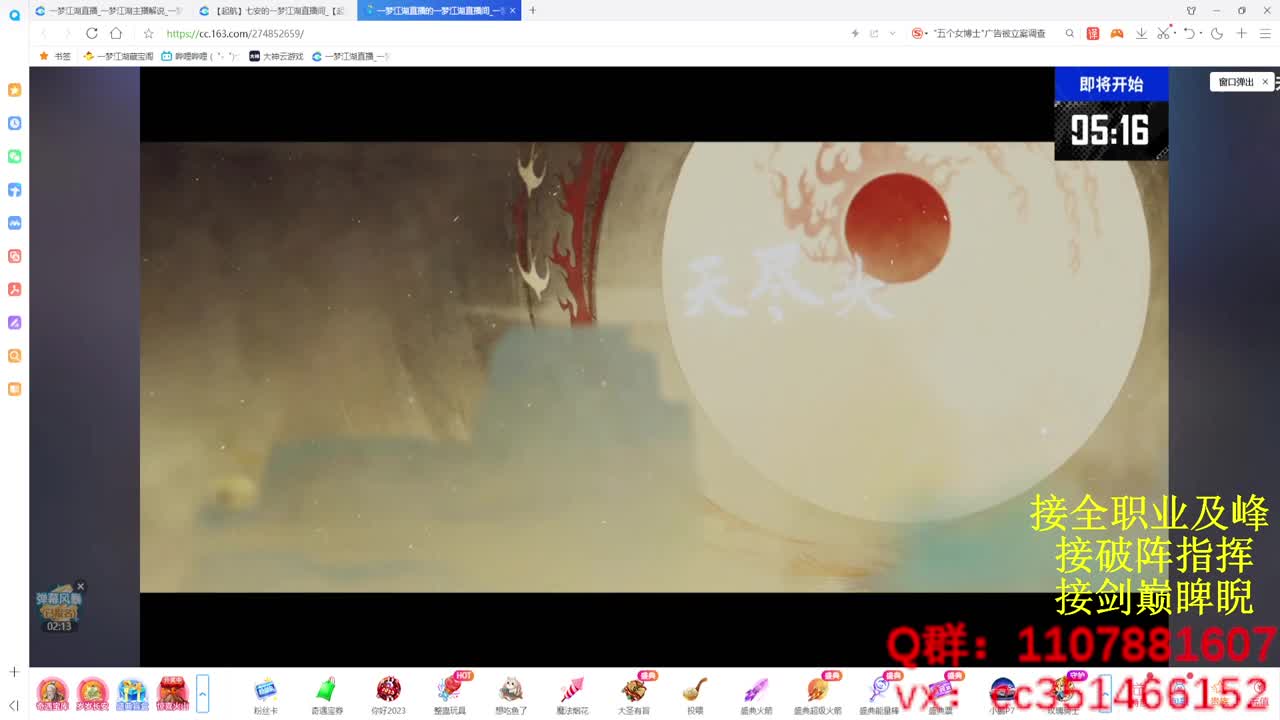Launch WeChat from the browser sidebar
1280x720 pixels.
click(x=14, y=156)
